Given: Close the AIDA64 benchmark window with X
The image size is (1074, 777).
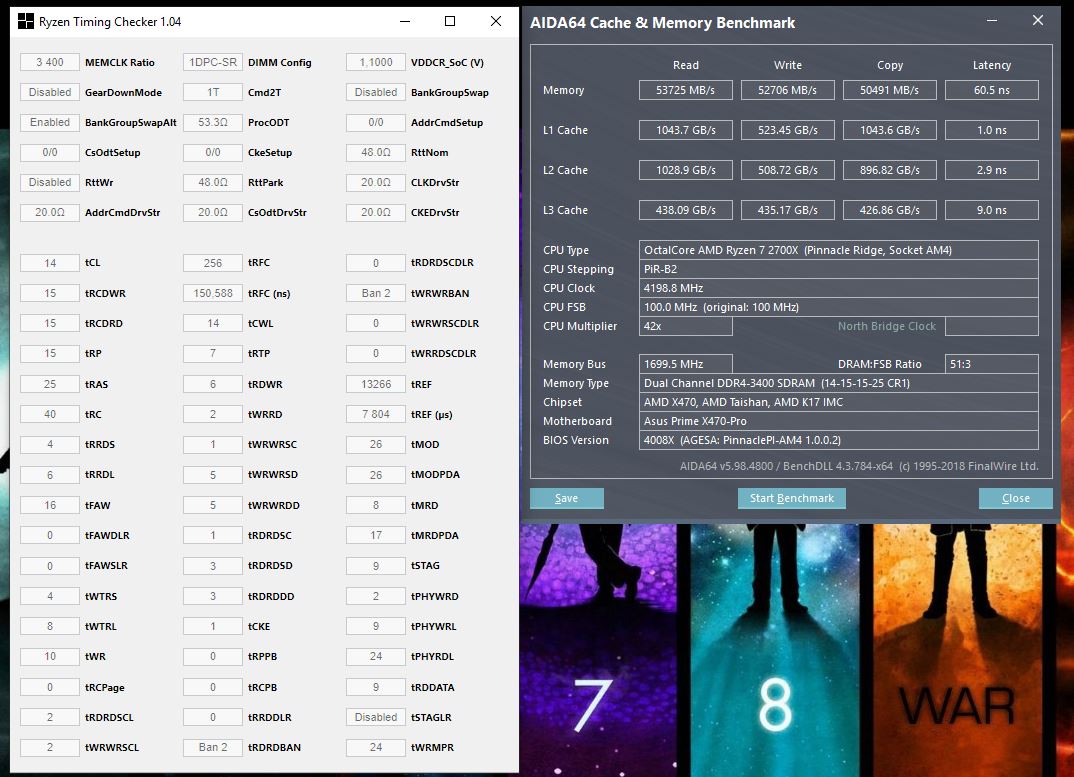Looking at the screenshot, I should pyautogui.click(x=1038, y=21).
